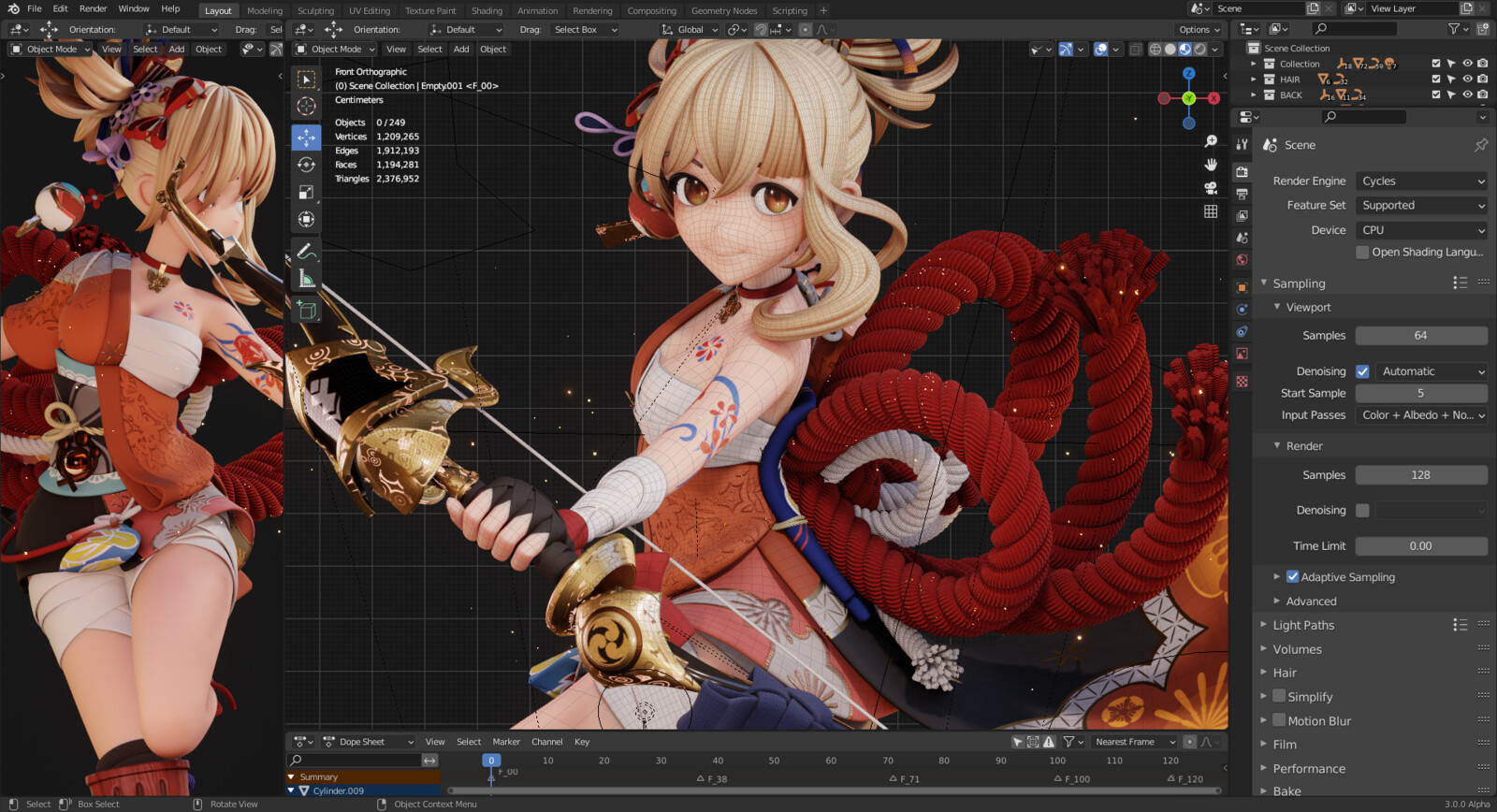Open the Object properties tab (orange square)

[1242, 287]
